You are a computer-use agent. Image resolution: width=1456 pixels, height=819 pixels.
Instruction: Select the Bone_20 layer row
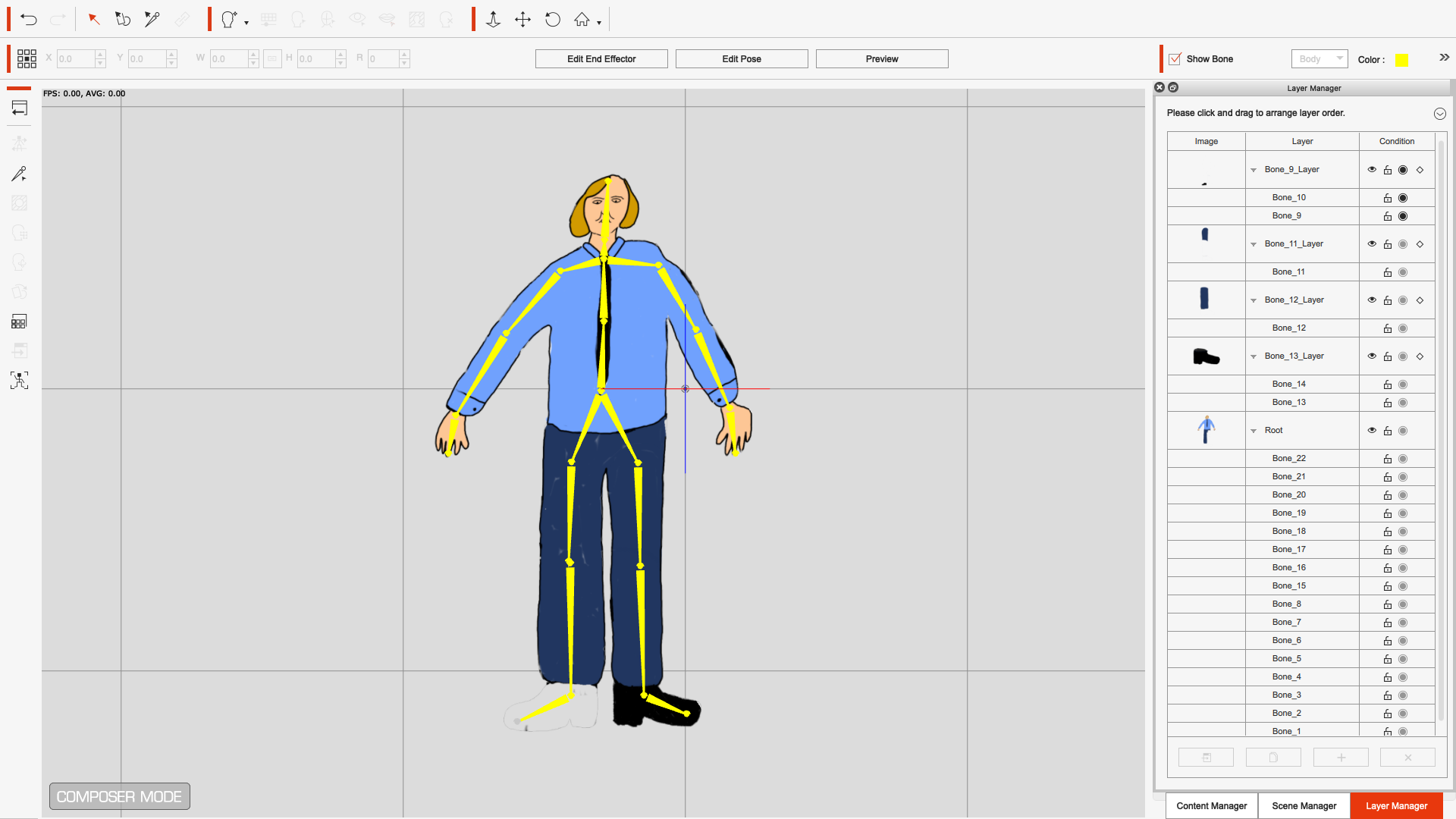1301,495
